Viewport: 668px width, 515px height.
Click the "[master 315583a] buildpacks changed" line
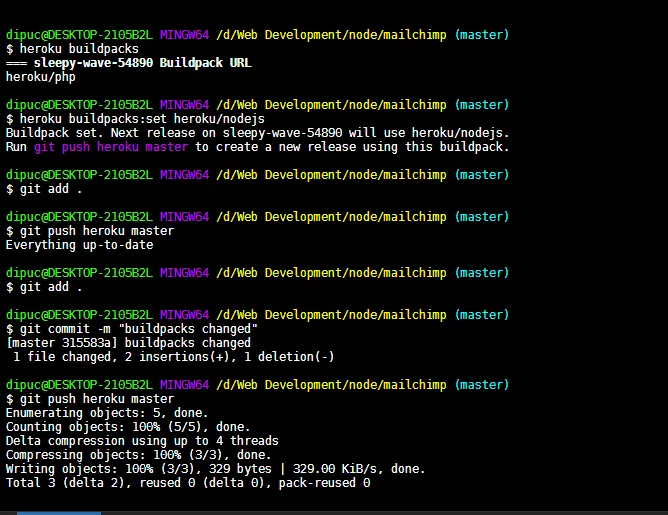pyautogui.click(x=128, y=343)
